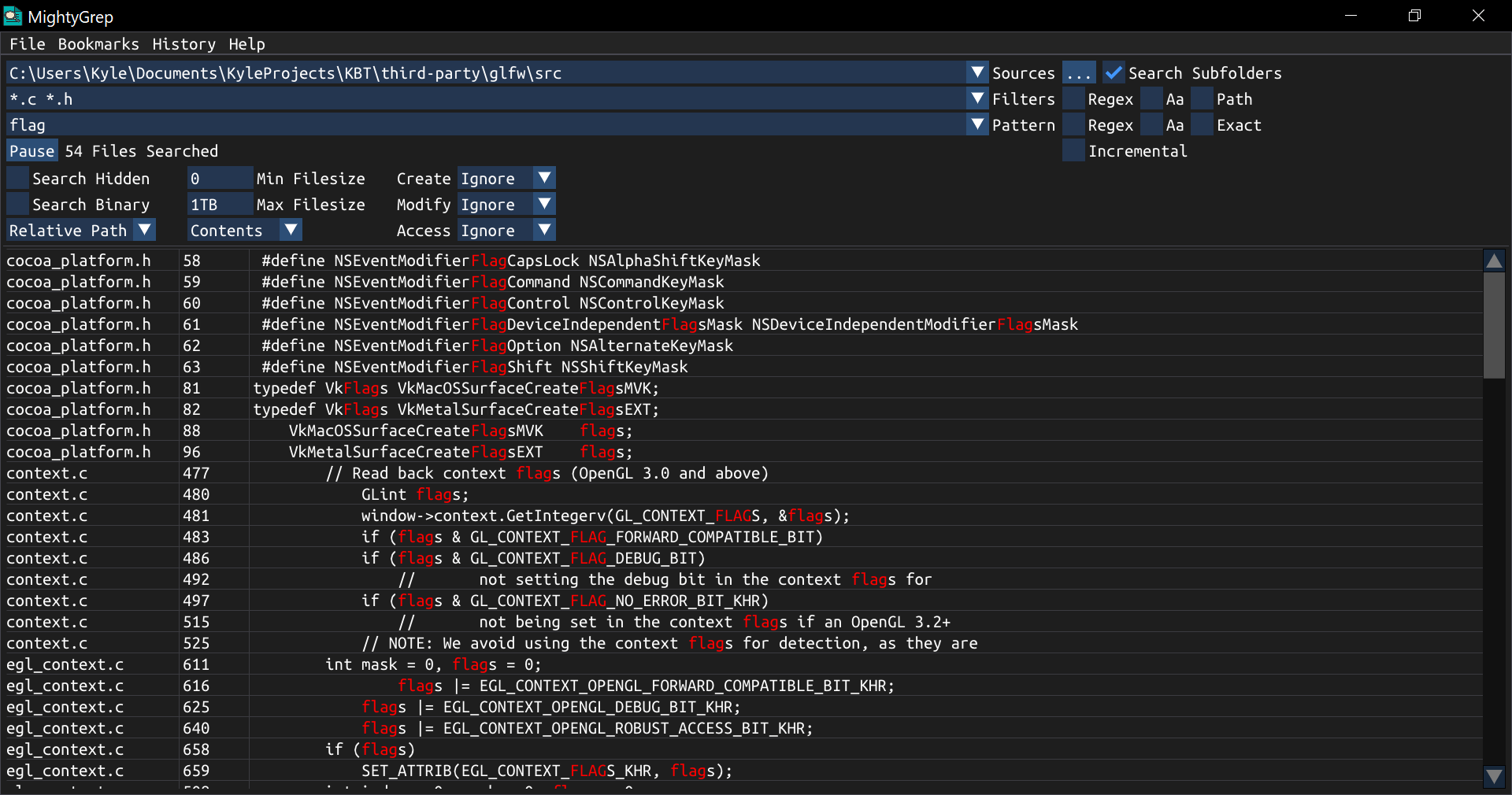Select result egl_context.c line 640
The width and height of the screenshot is (1512, 795).
pos(743,728)
